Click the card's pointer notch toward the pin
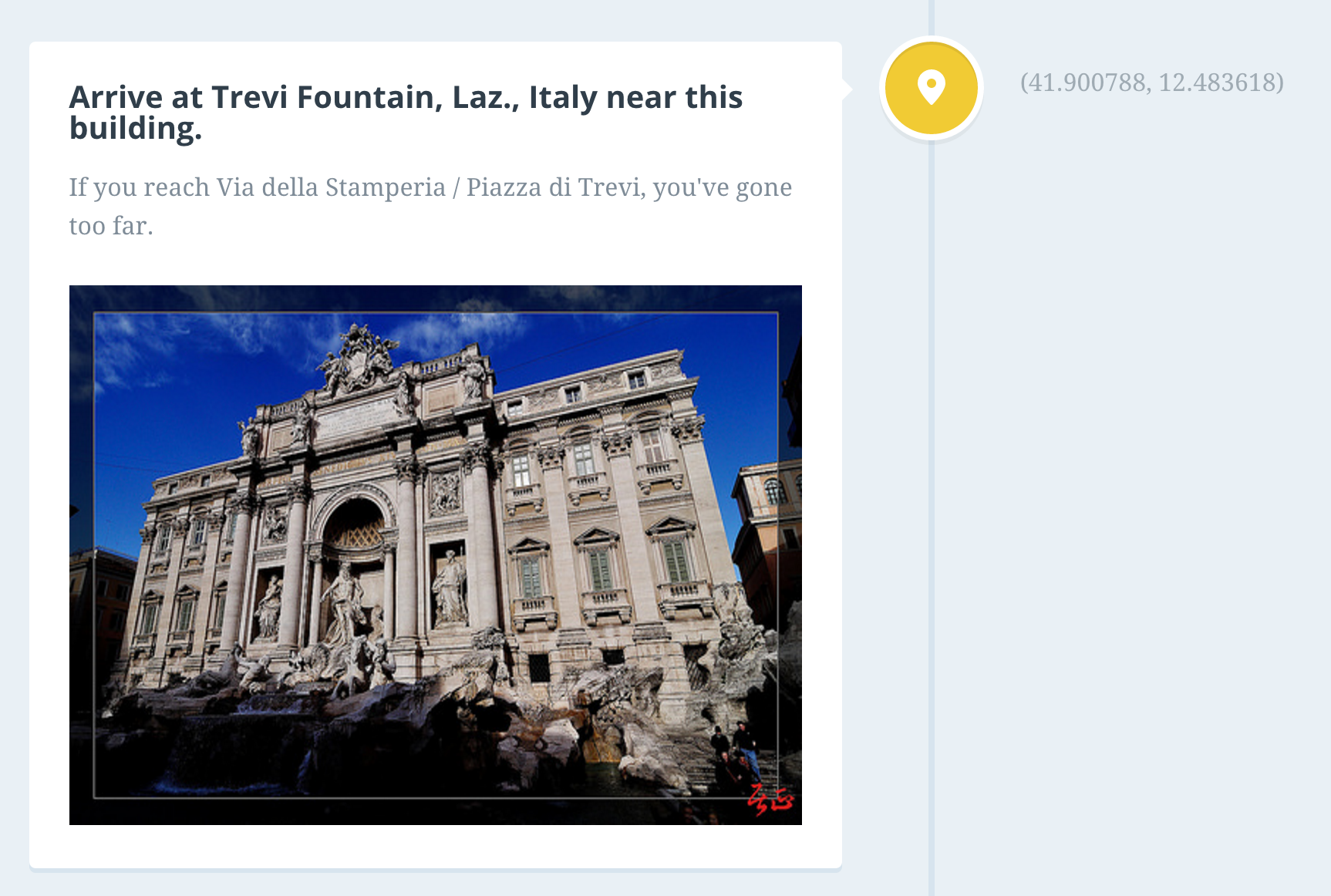 click(x=847, y=89)
